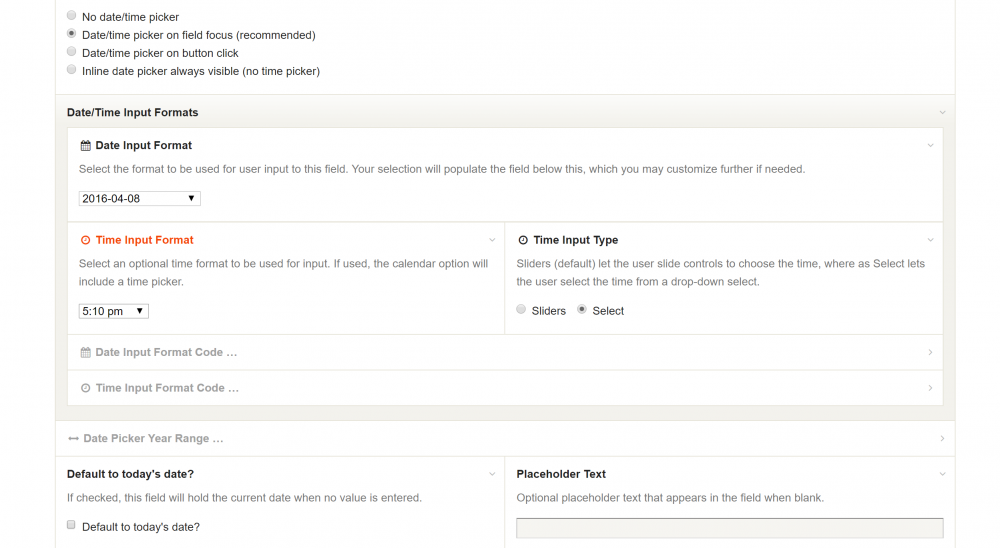1000x548 pixels.
Task: Select Date/time picker on button click
Action: 71,52
